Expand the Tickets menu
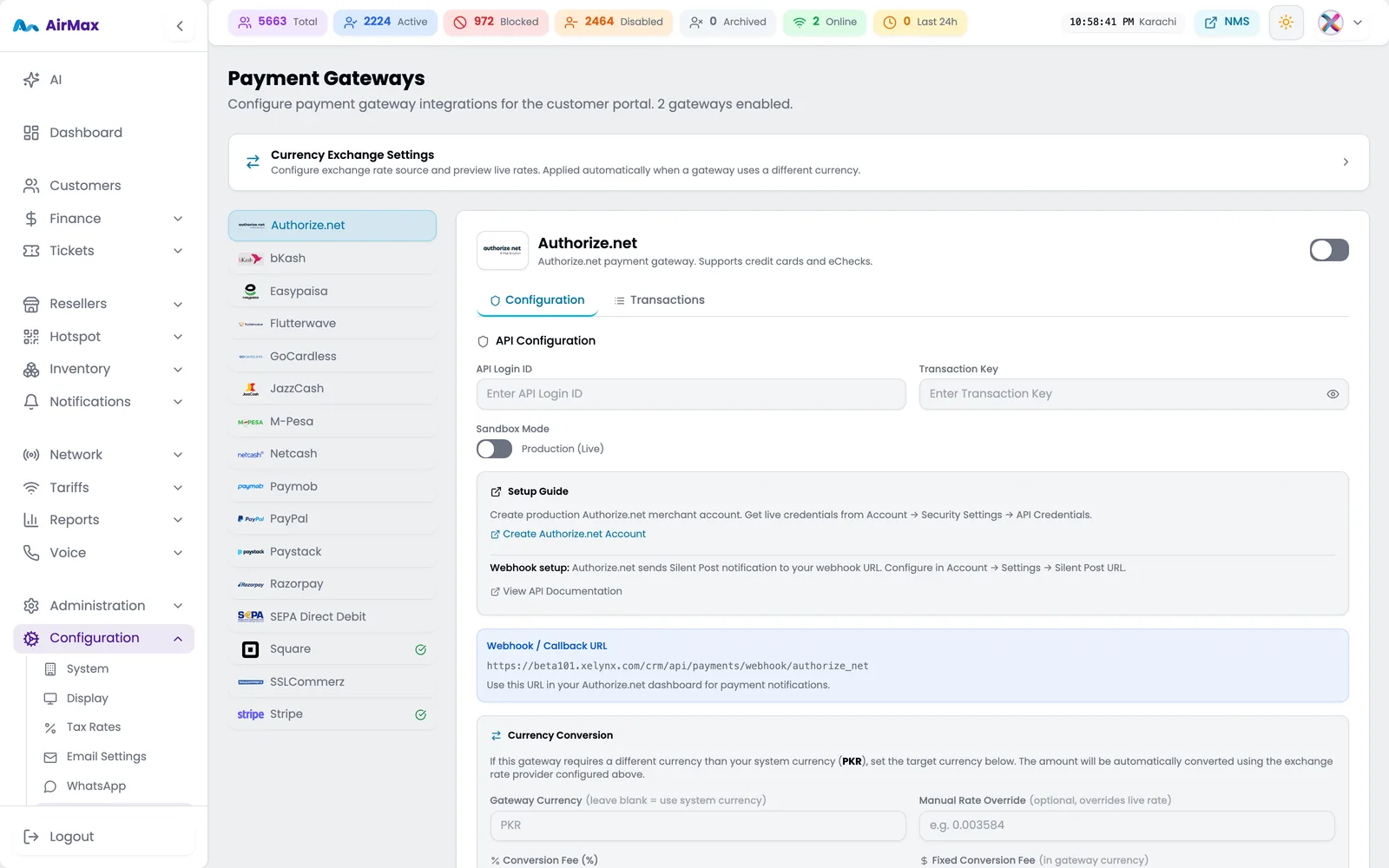1389x868 pixels. [x=178, y=251]
